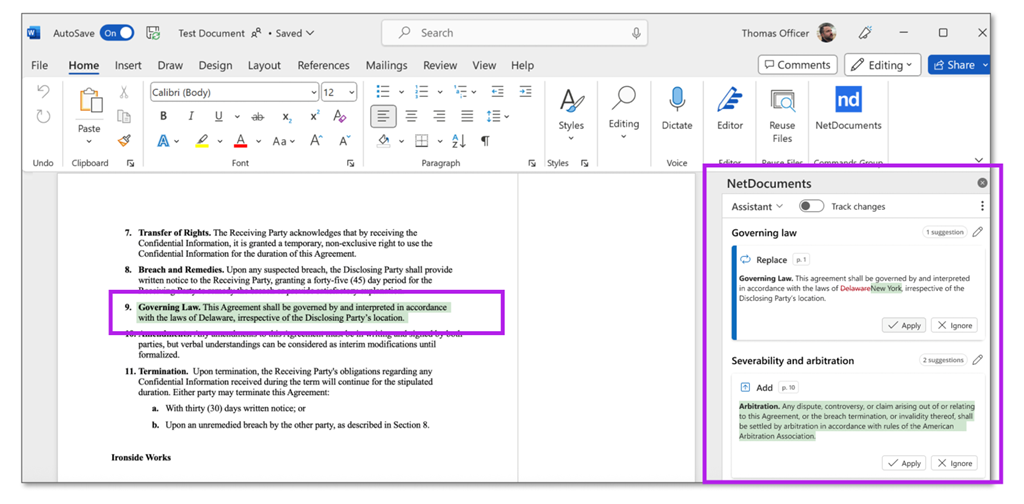Ignore the Governing Law replace suggestion
The width and height of the screenshot is (1024, 504).
tap(954, 325)
